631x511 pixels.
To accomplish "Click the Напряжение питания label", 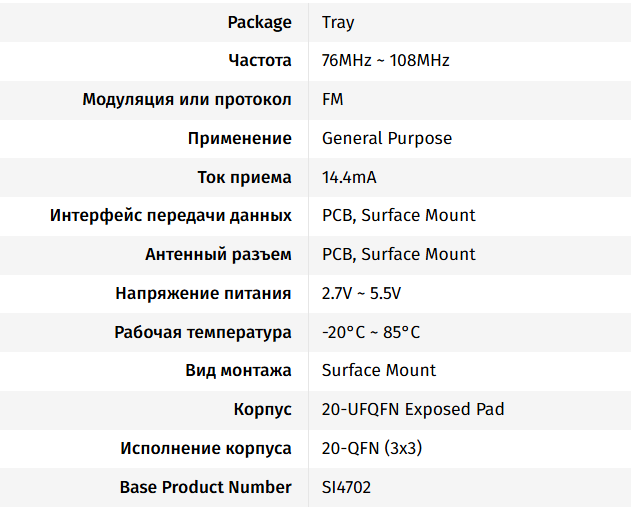I will point(203,293).
